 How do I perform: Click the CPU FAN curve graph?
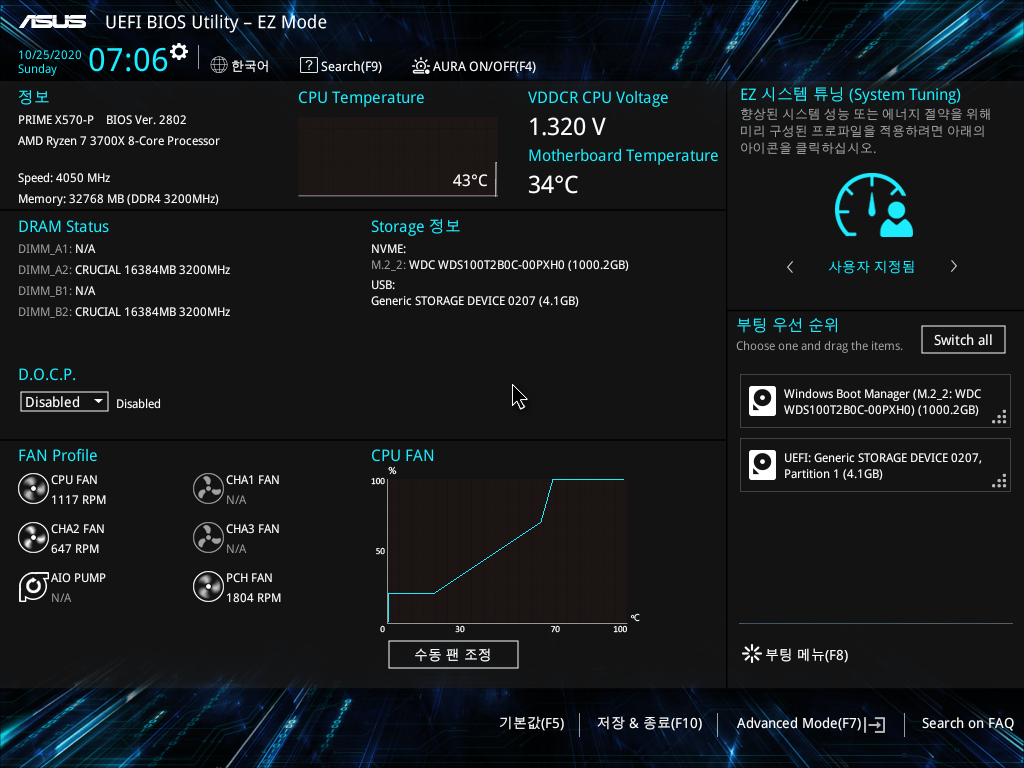click(x=507, y=551)
